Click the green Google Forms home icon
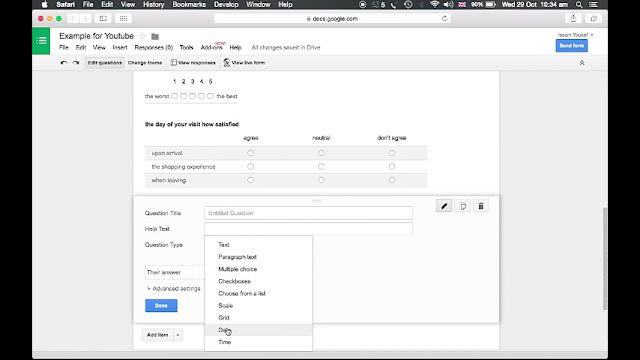The image size is (640, 360). tap(41, 41)
